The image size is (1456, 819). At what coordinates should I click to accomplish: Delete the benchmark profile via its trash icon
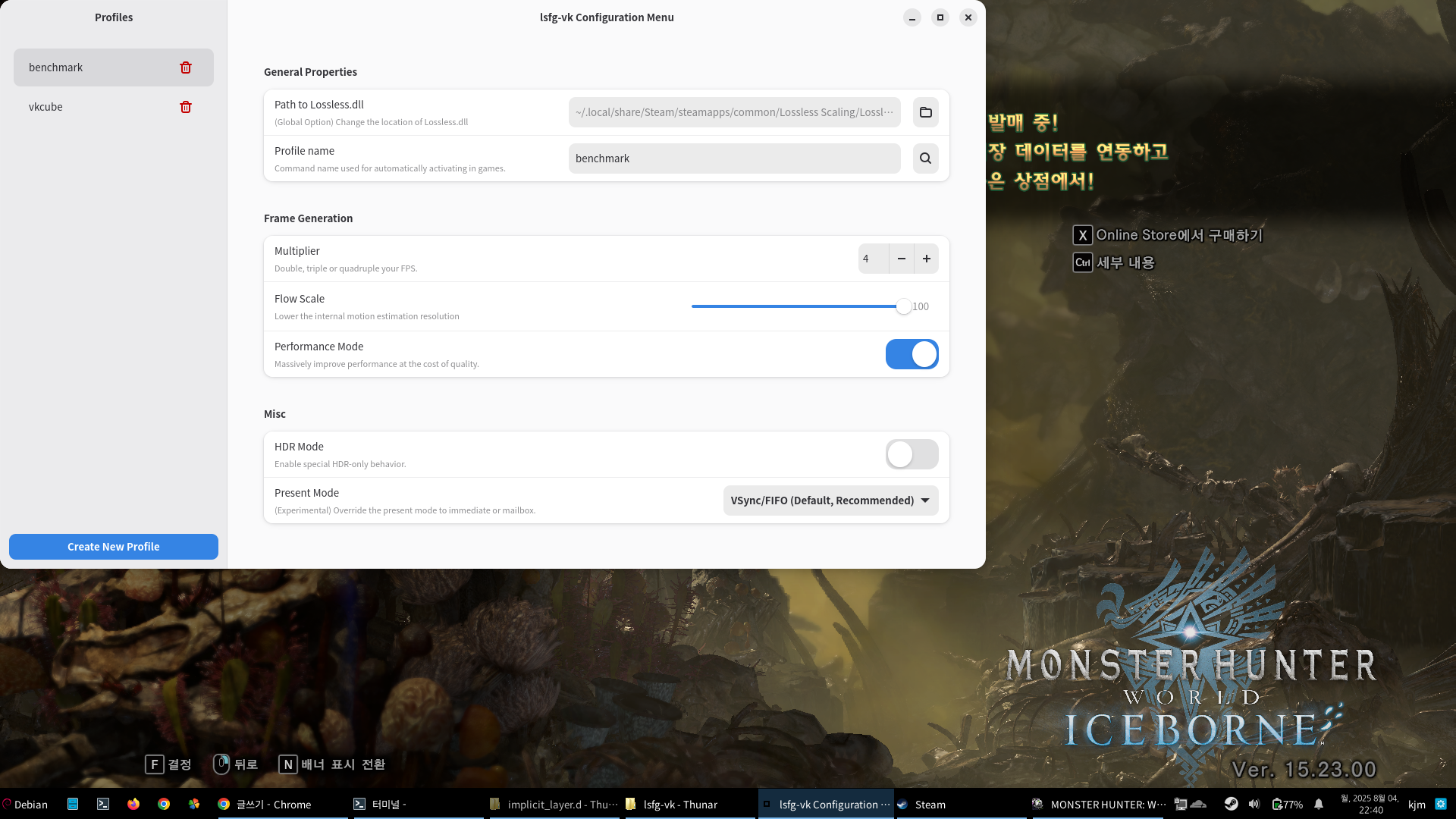coord(186,67)
